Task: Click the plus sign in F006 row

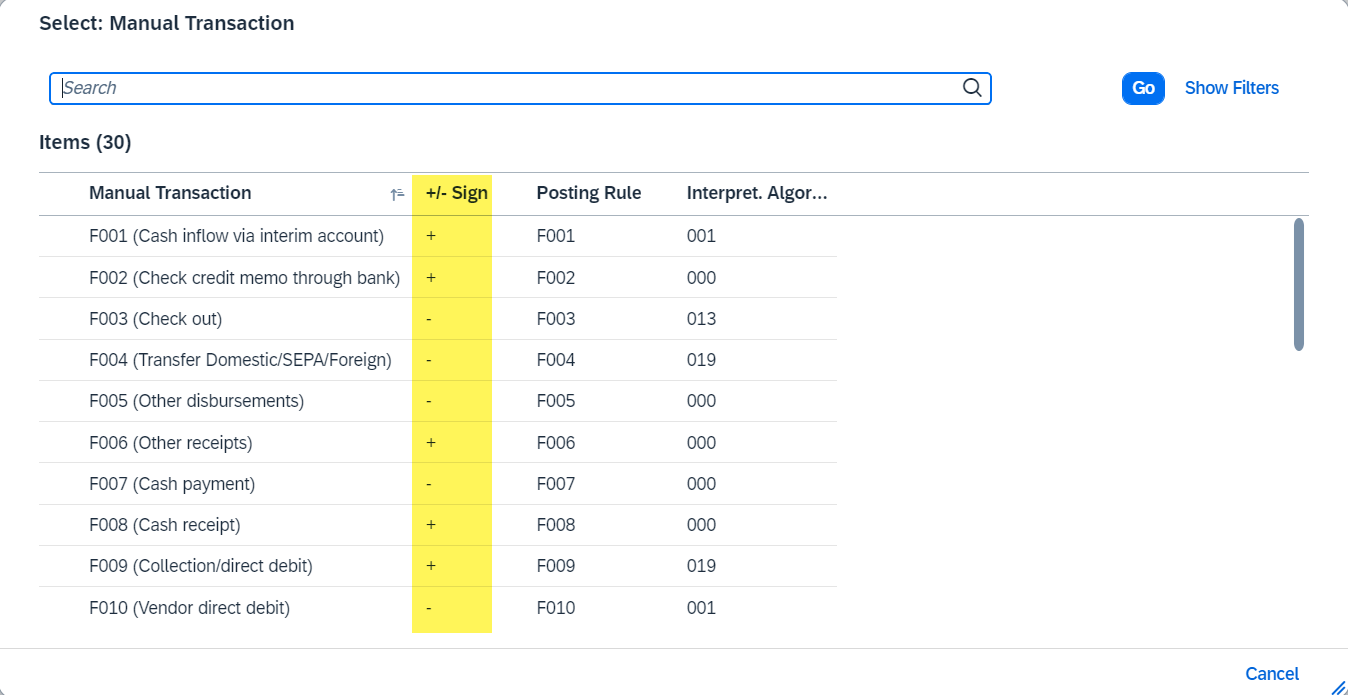Action: click(431, 443)
